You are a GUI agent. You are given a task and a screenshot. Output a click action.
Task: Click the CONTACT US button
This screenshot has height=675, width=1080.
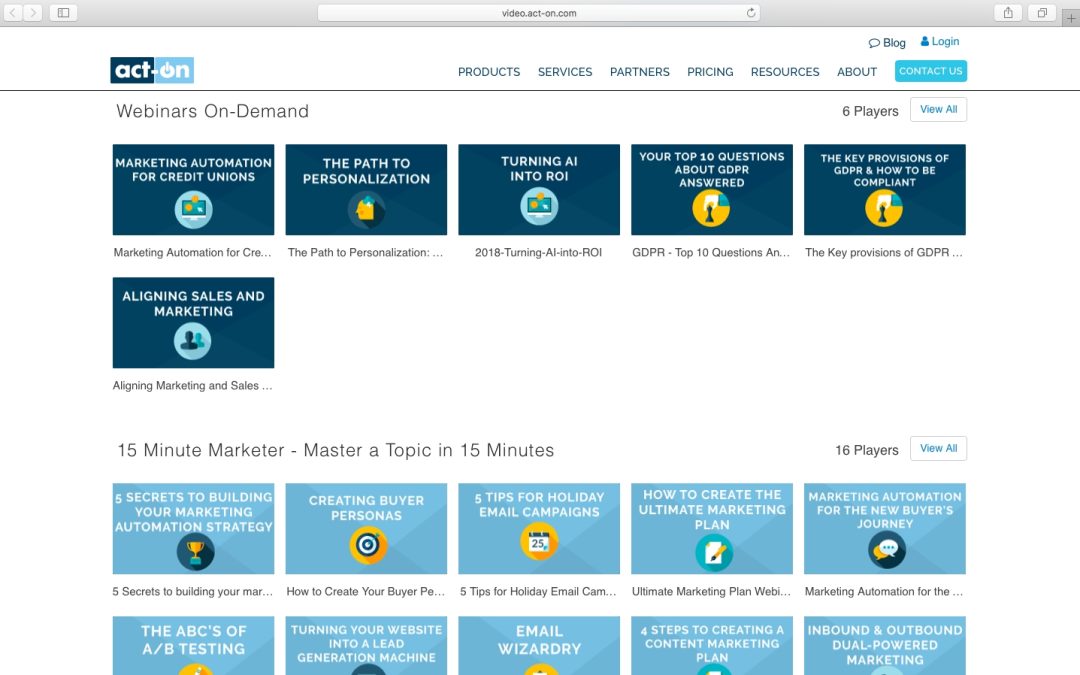tap(931, 71)
